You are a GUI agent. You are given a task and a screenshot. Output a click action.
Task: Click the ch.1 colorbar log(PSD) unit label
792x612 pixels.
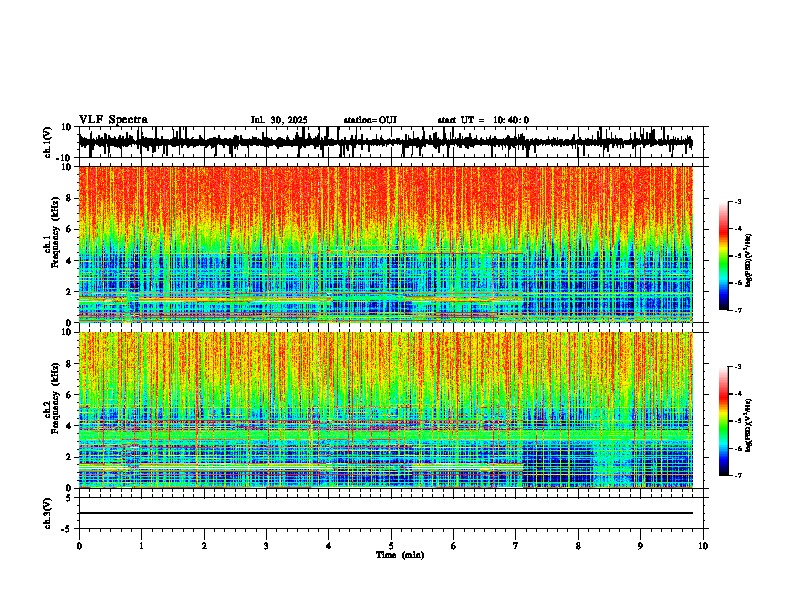tap(749, 261)
